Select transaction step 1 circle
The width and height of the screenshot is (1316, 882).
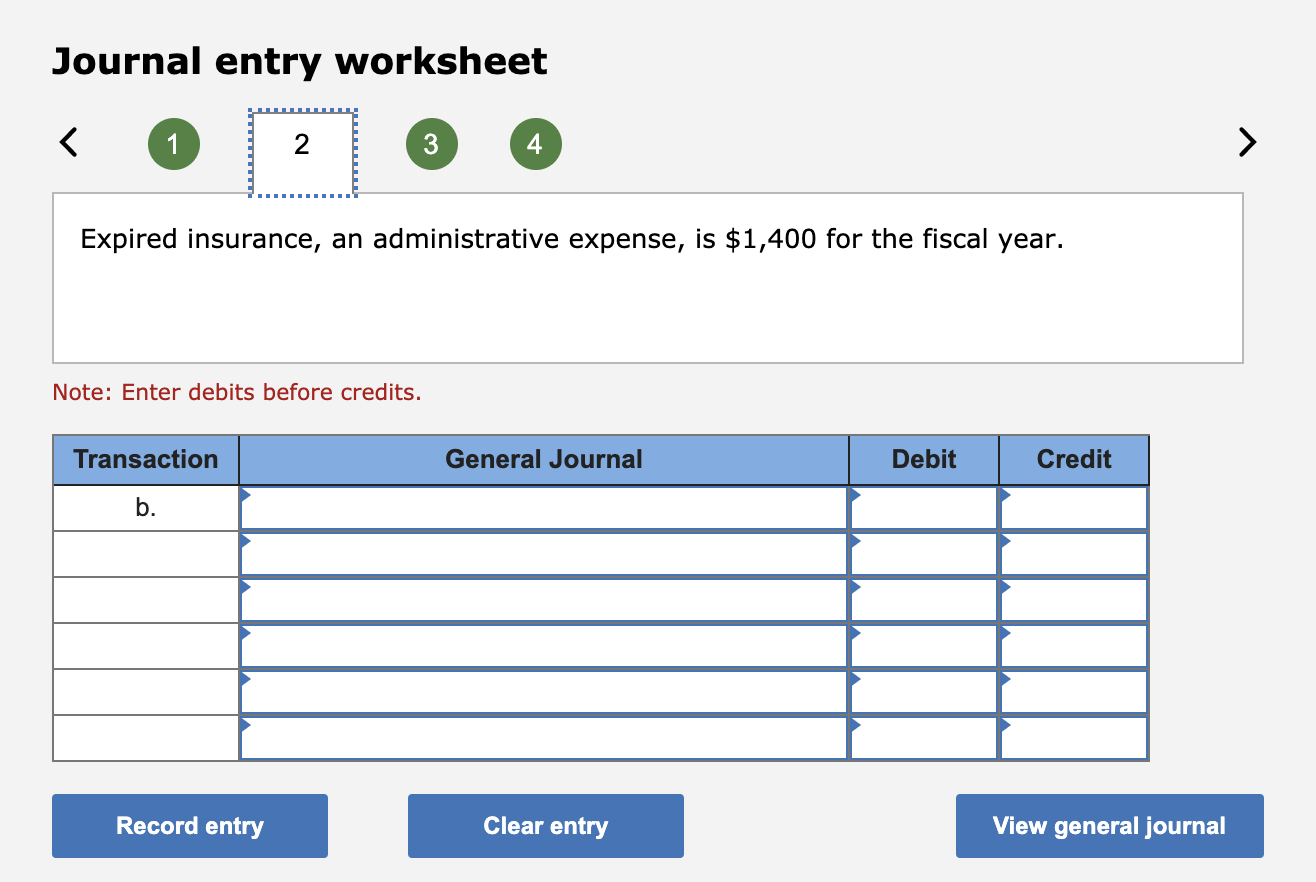173,143
